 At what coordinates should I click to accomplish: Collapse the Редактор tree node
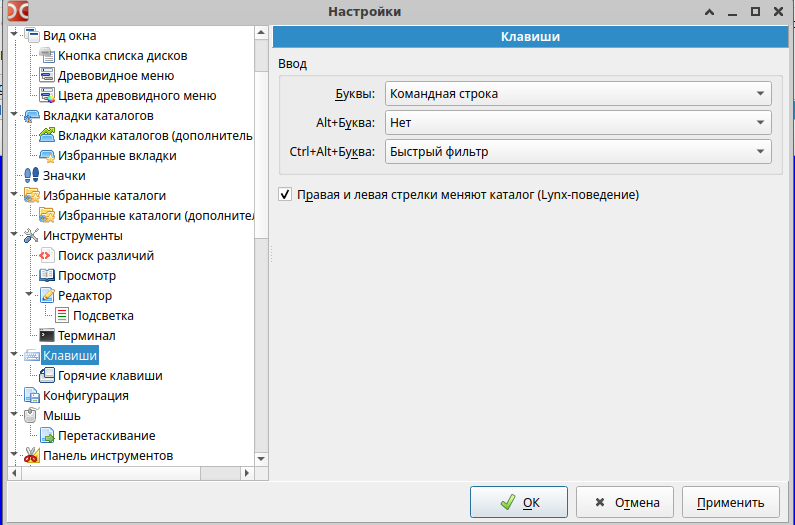tap(29, 295)
